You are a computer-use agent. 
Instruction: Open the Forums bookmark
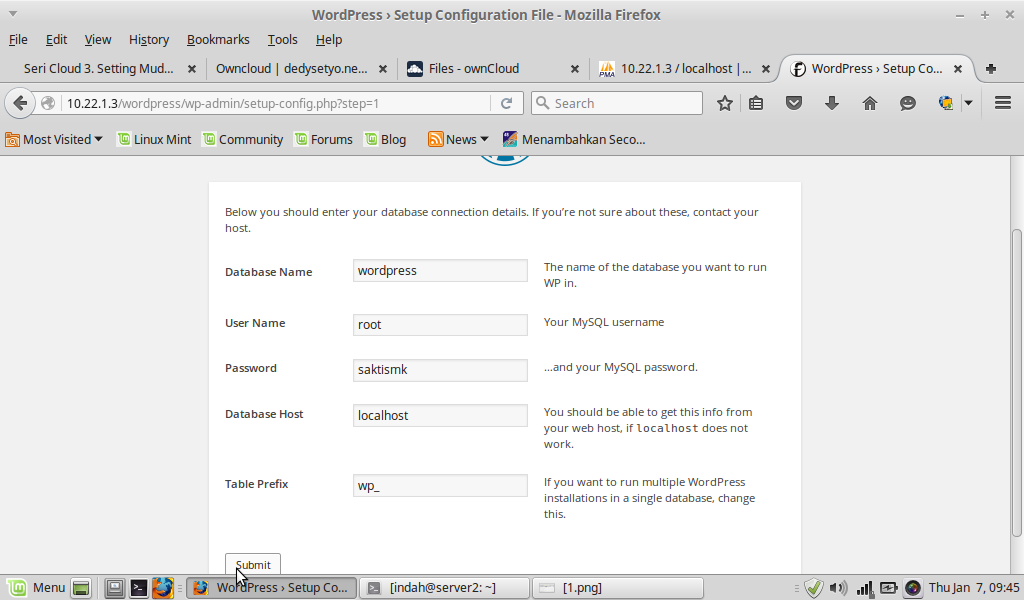click(x=323, y=139)
